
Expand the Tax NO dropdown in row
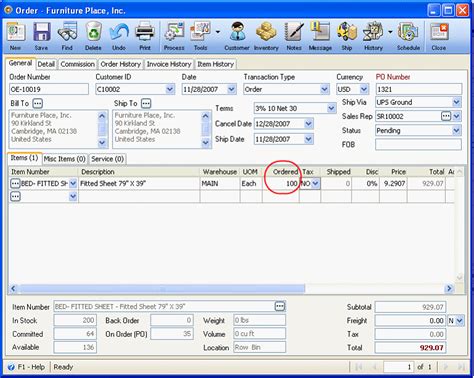click(x=315, y=184)
